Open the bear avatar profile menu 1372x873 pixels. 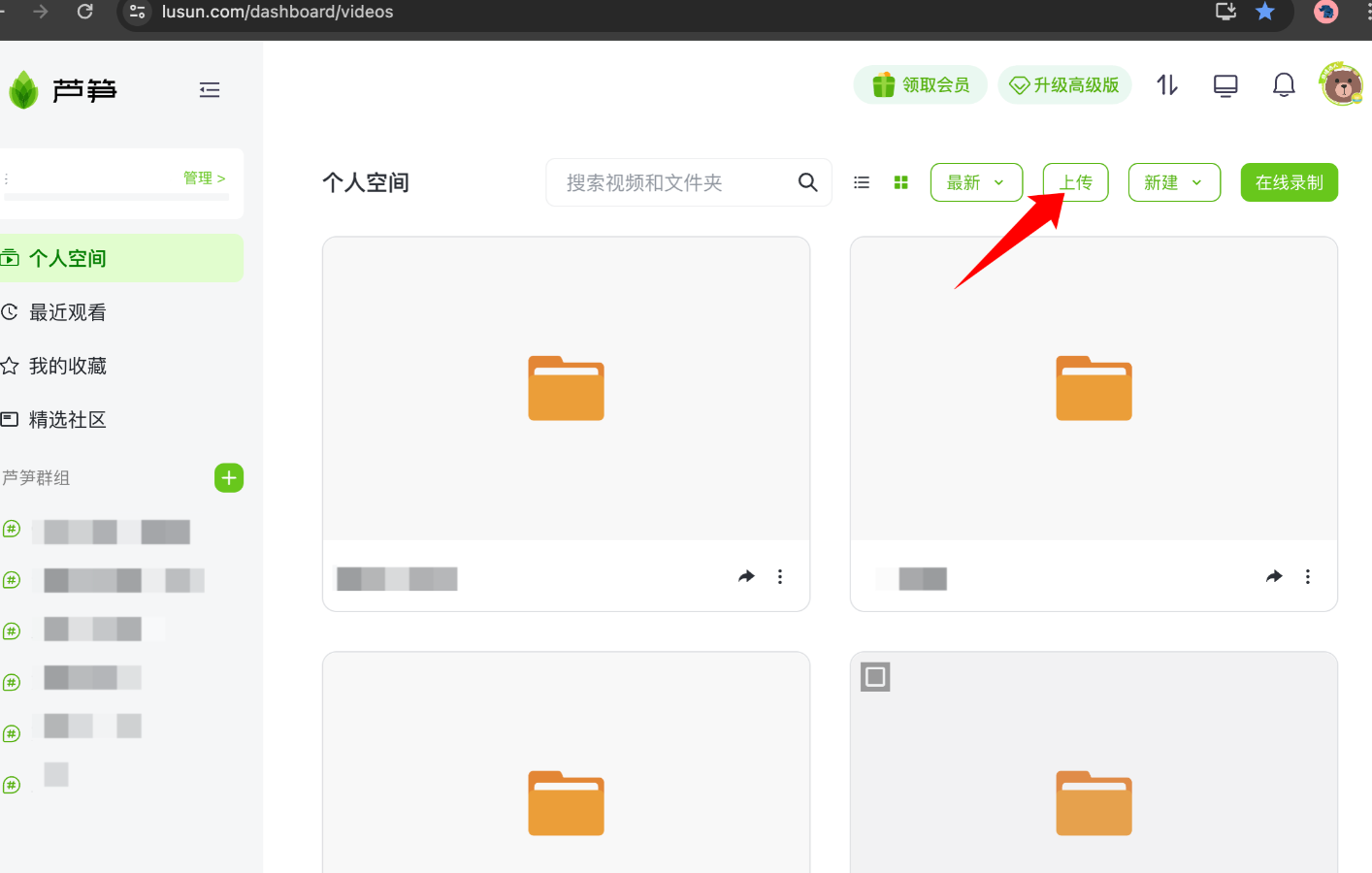coord(1342,84)
